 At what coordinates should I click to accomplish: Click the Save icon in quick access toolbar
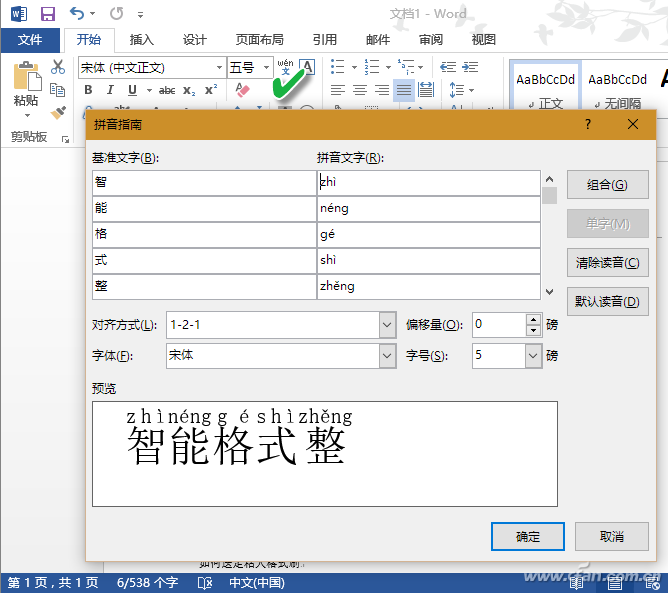point(48,14)
